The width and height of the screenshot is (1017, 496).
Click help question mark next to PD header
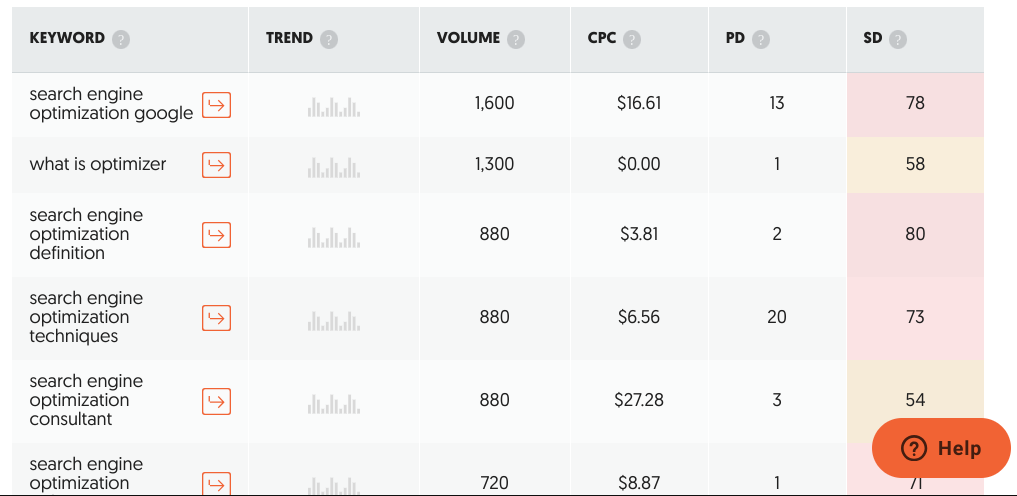pyautogui.click(x=761, y=40)
